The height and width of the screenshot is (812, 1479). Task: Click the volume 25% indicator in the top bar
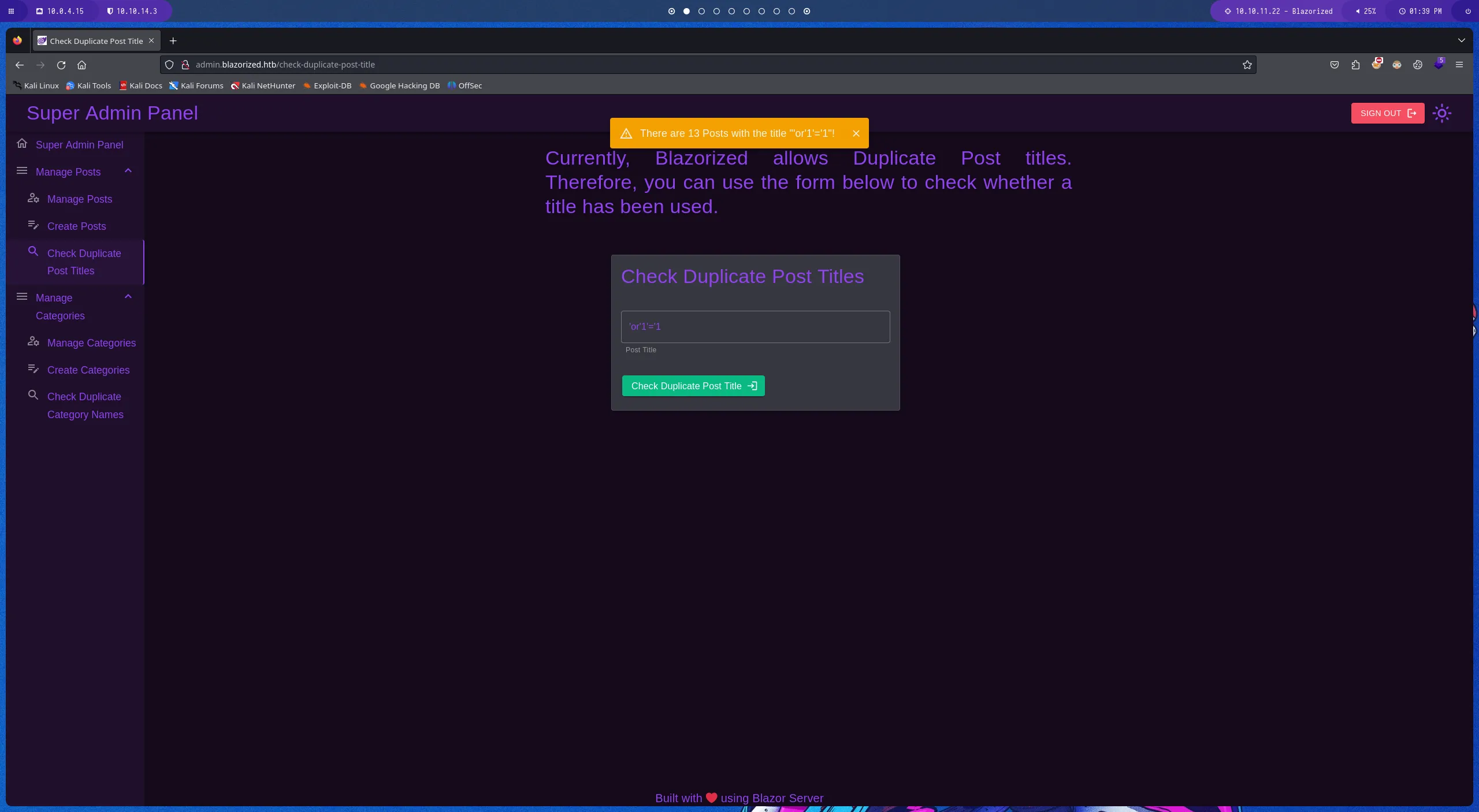point(1366,11)
